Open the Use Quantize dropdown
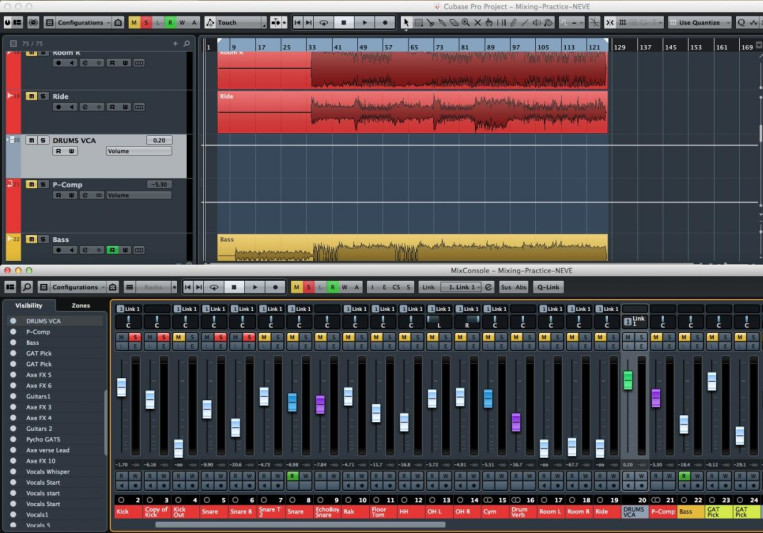Viewport: 763px width, 533px height. coord(700,22)
